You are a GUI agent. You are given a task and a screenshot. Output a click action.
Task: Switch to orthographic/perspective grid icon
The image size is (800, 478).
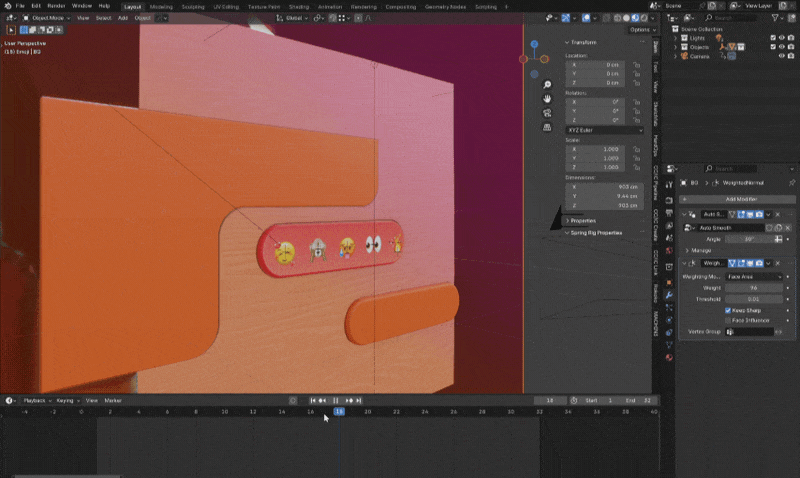tap(548, 127)
